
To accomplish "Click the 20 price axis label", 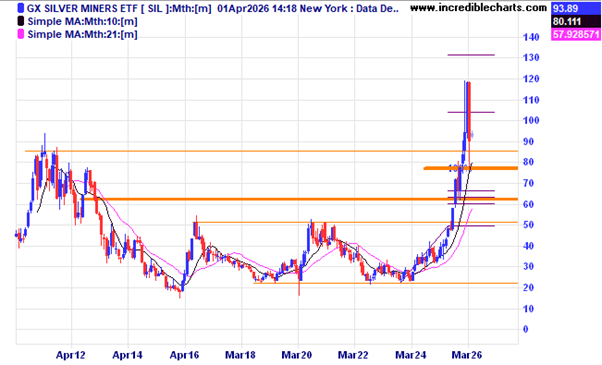I will point(528,288).
